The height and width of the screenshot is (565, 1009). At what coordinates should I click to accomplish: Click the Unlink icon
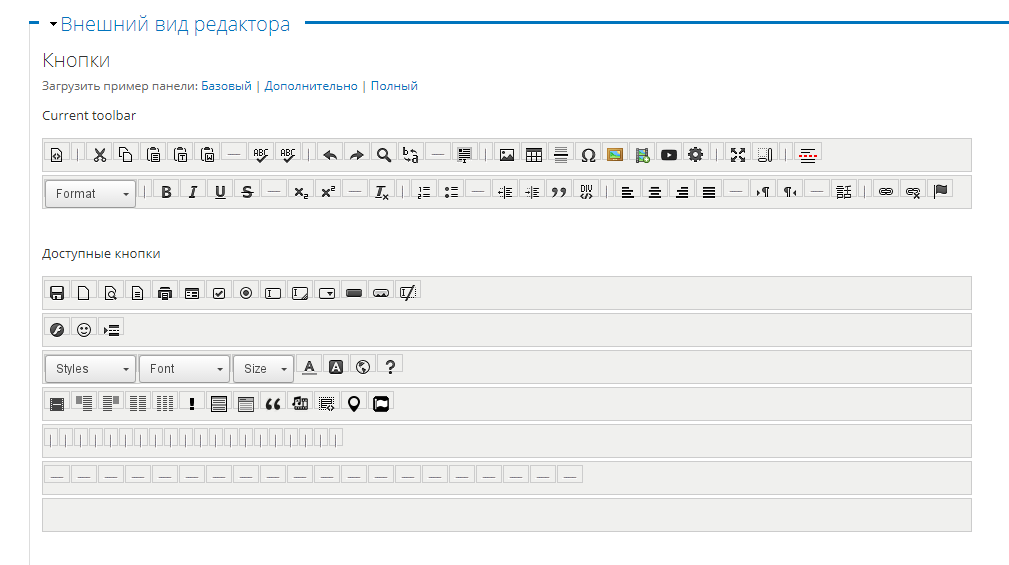click(912, 192)
